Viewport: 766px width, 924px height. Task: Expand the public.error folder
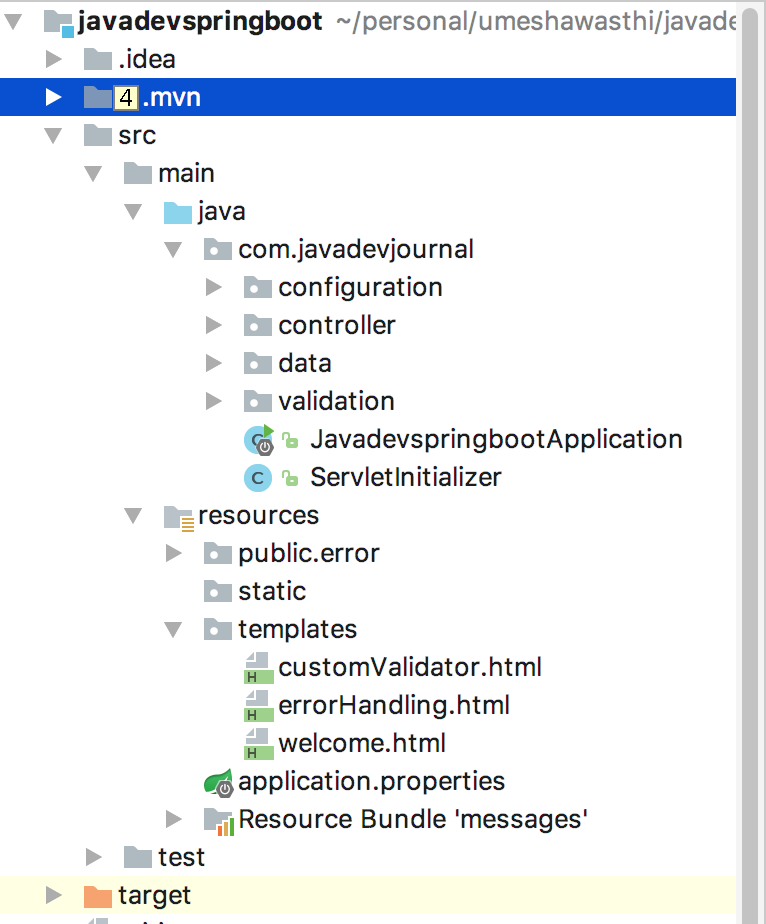(173, 554)
